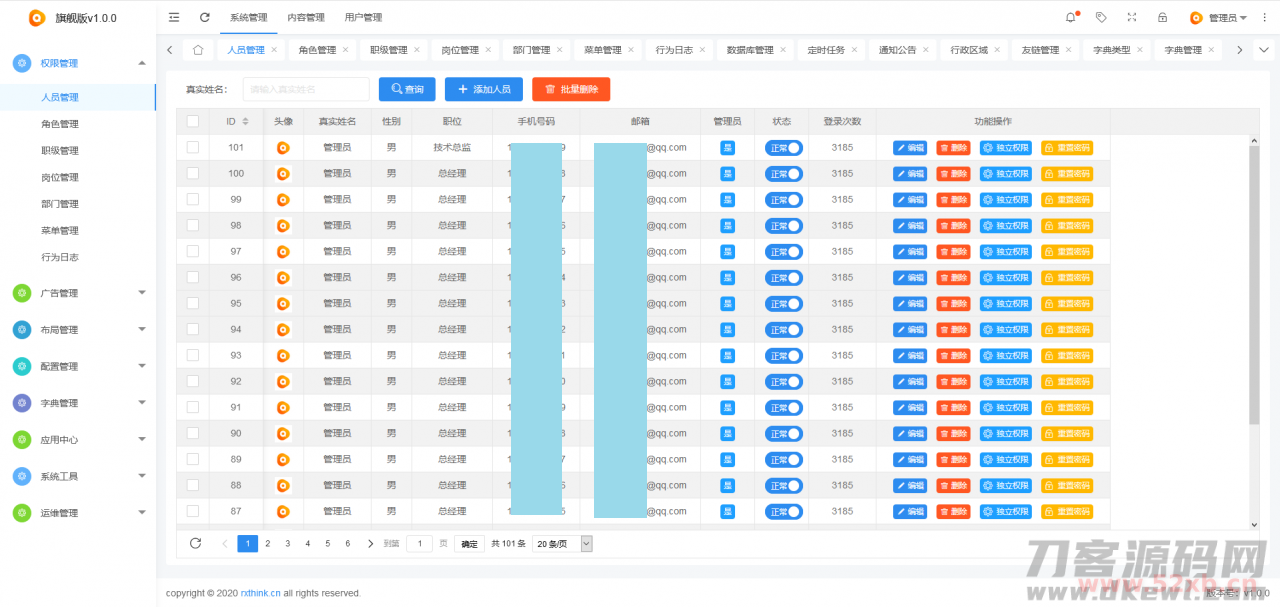Click the 批量删除 button

pyautogui.click(x=571, y=89)
